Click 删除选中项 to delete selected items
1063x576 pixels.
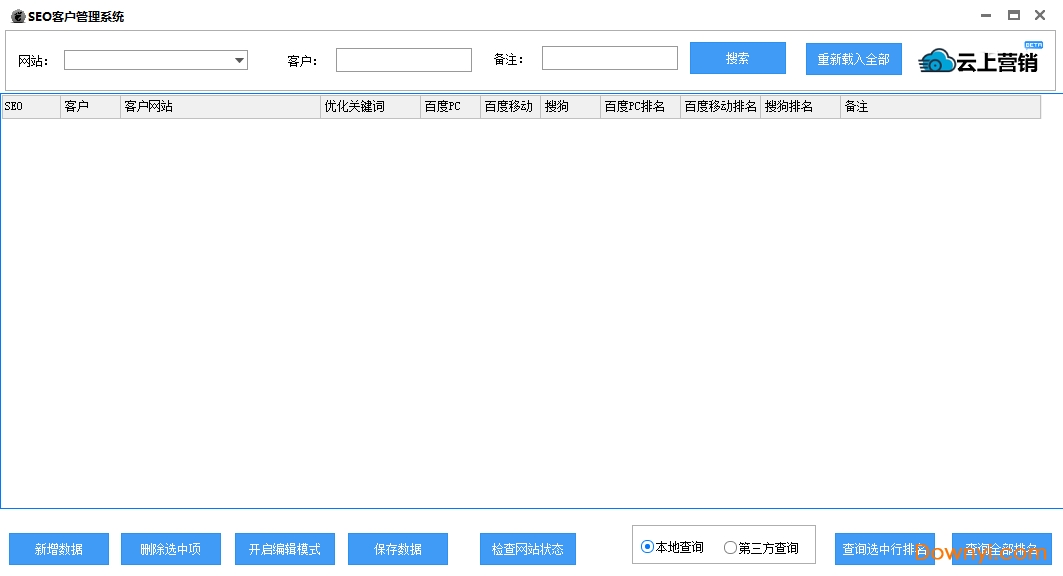pyautogui.click(x=170, y=548)
